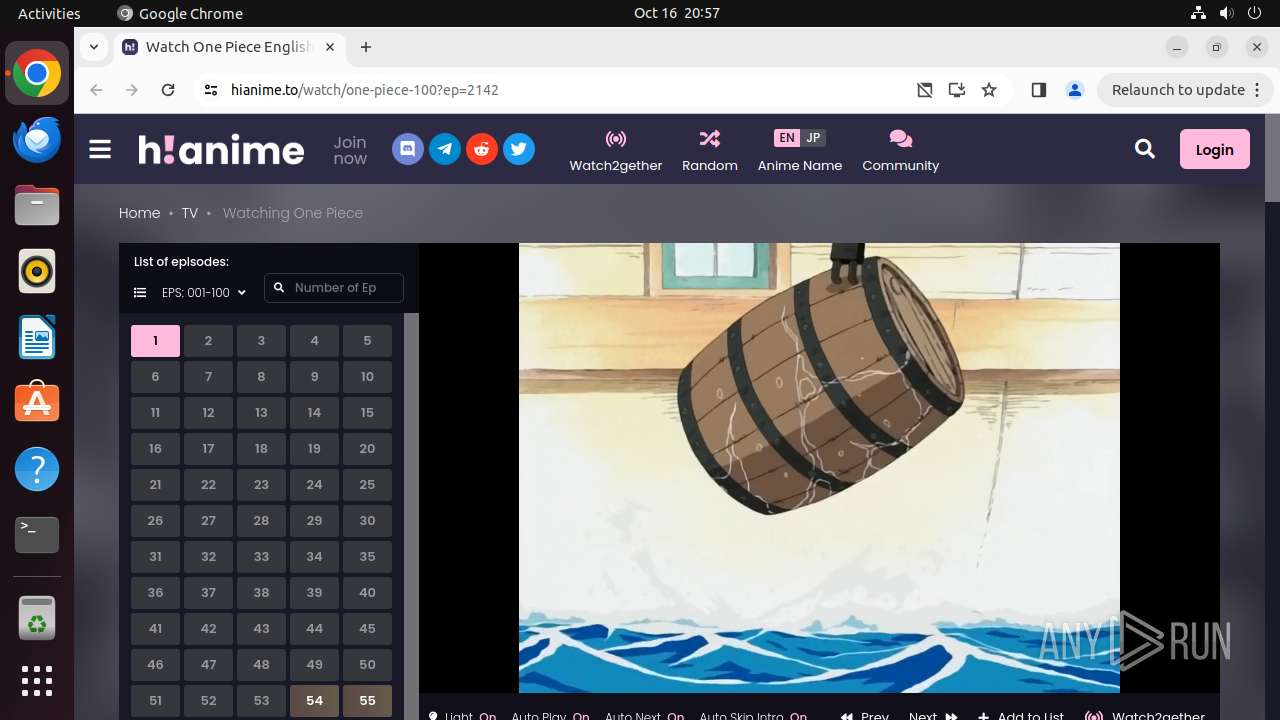Go back in browser history

coord(96,90)
